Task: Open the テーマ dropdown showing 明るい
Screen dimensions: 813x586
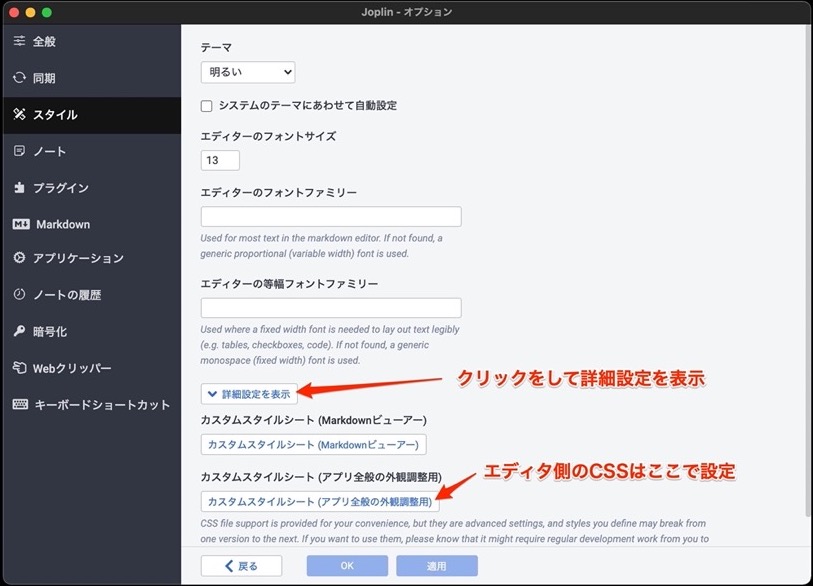Action: click(x=247, y=71)
